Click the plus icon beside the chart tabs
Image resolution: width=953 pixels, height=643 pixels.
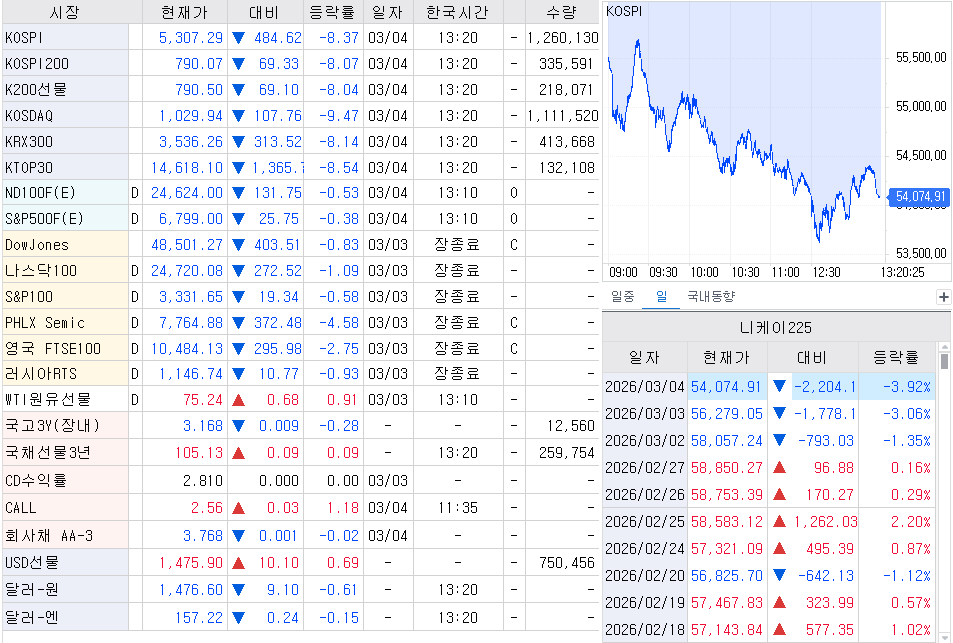tap(942, 297)
